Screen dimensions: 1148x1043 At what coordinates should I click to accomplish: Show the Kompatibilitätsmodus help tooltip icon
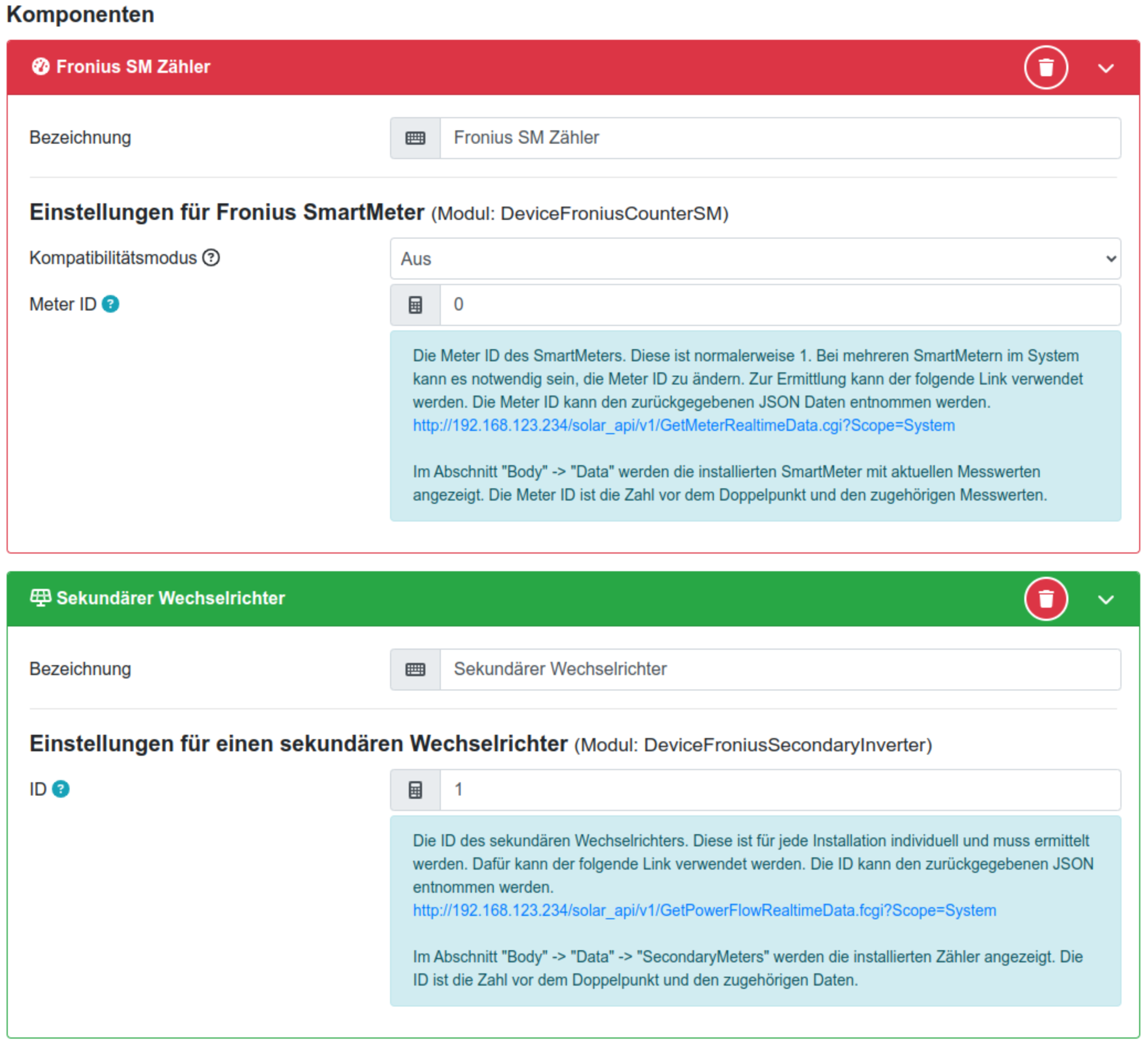211,258
